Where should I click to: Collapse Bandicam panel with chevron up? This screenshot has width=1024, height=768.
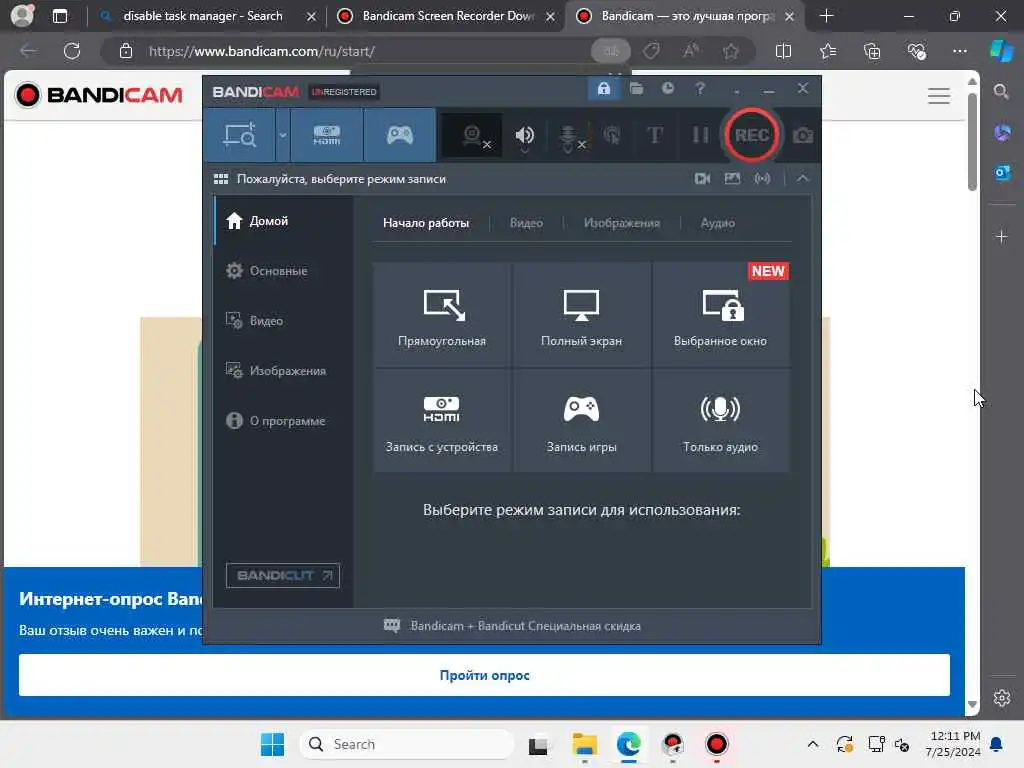tap(803, 178)
